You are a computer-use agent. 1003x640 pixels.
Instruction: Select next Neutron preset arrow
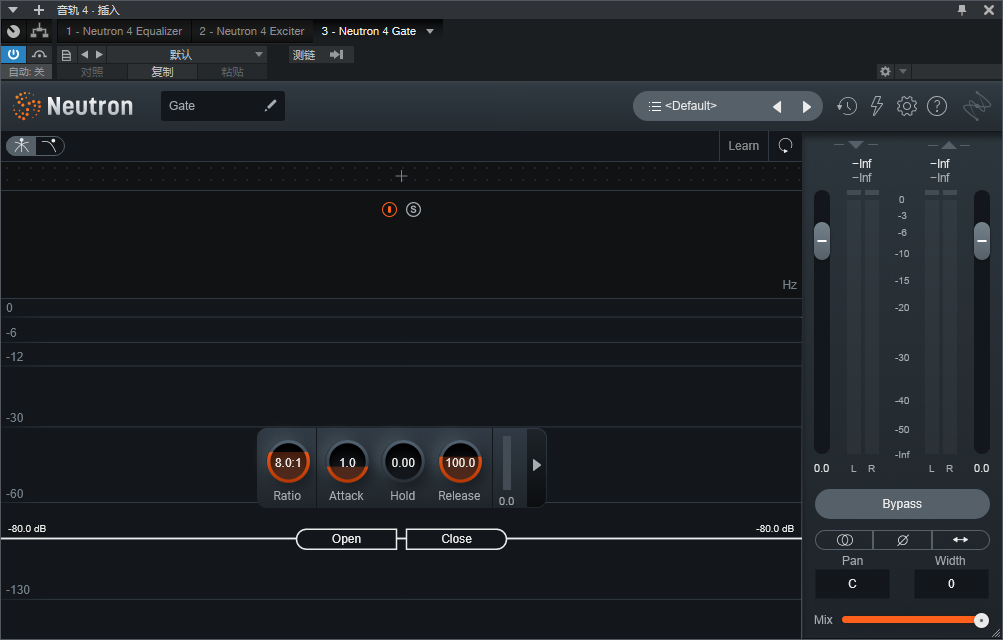pyautogui.click(x=807, y=107)
